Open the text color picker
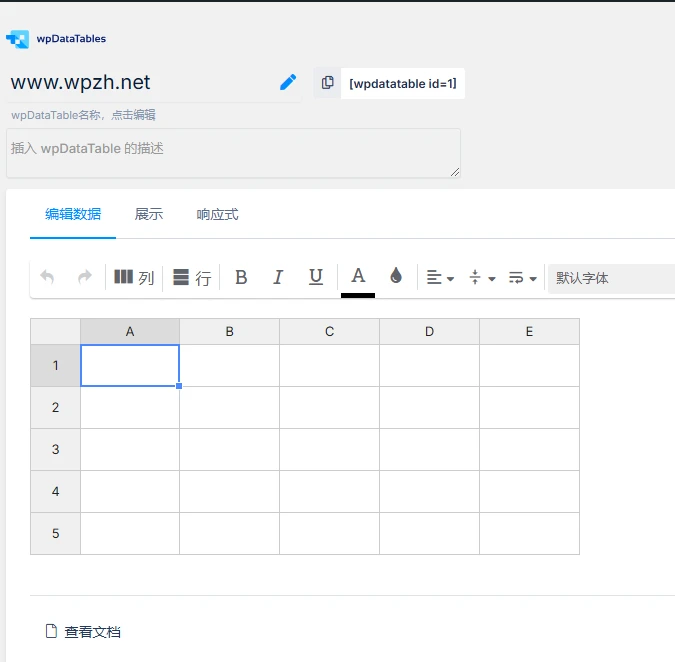 pyautogui.click(x=358, y=281)
